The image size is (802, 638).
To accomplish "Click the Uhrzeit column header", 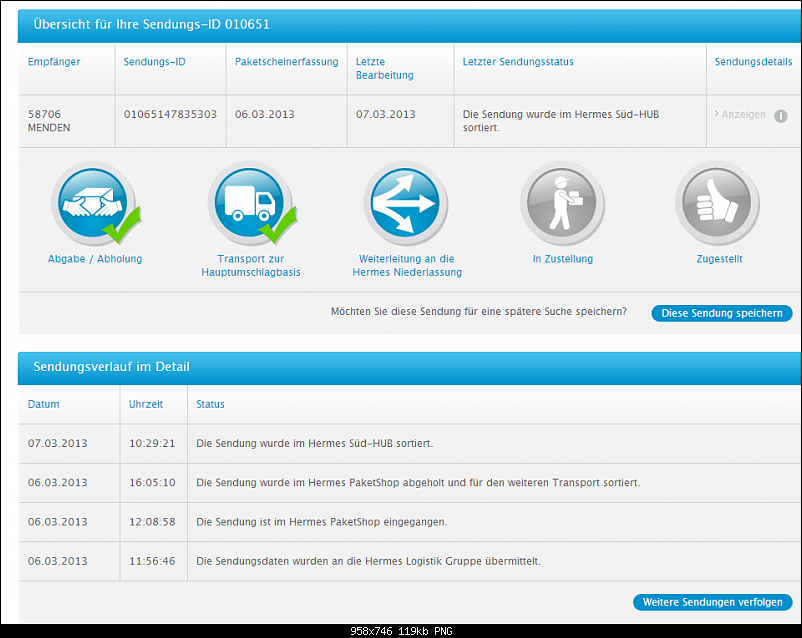I will click(x=146, y=404).
